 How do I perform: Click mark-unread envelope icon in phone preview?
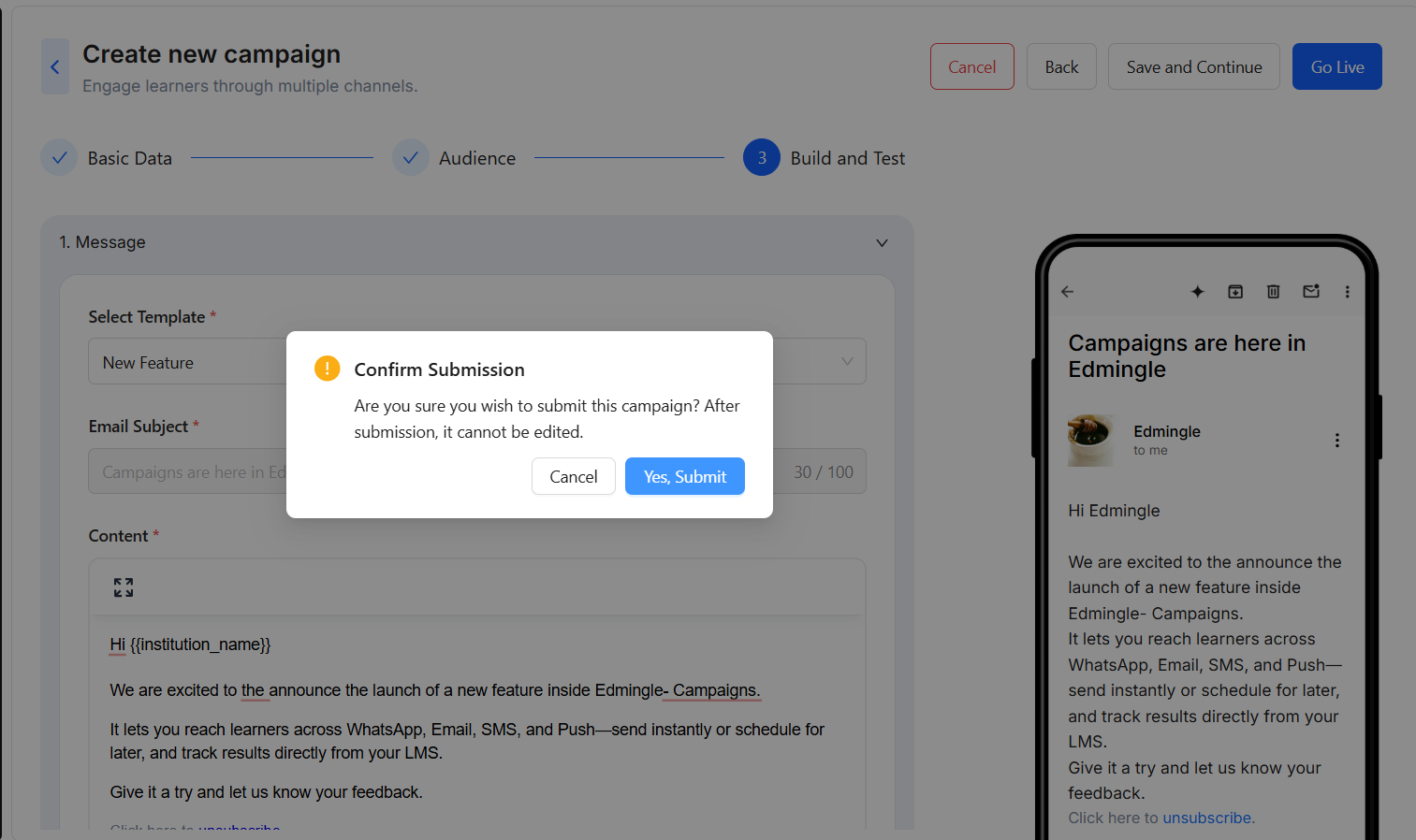pos(1311,291)
